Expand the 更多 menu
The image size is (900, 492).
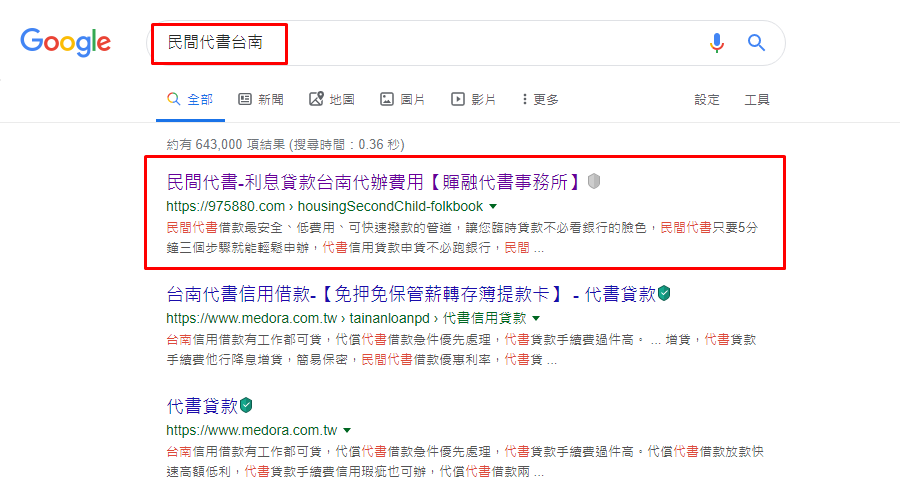click(540, 99)
